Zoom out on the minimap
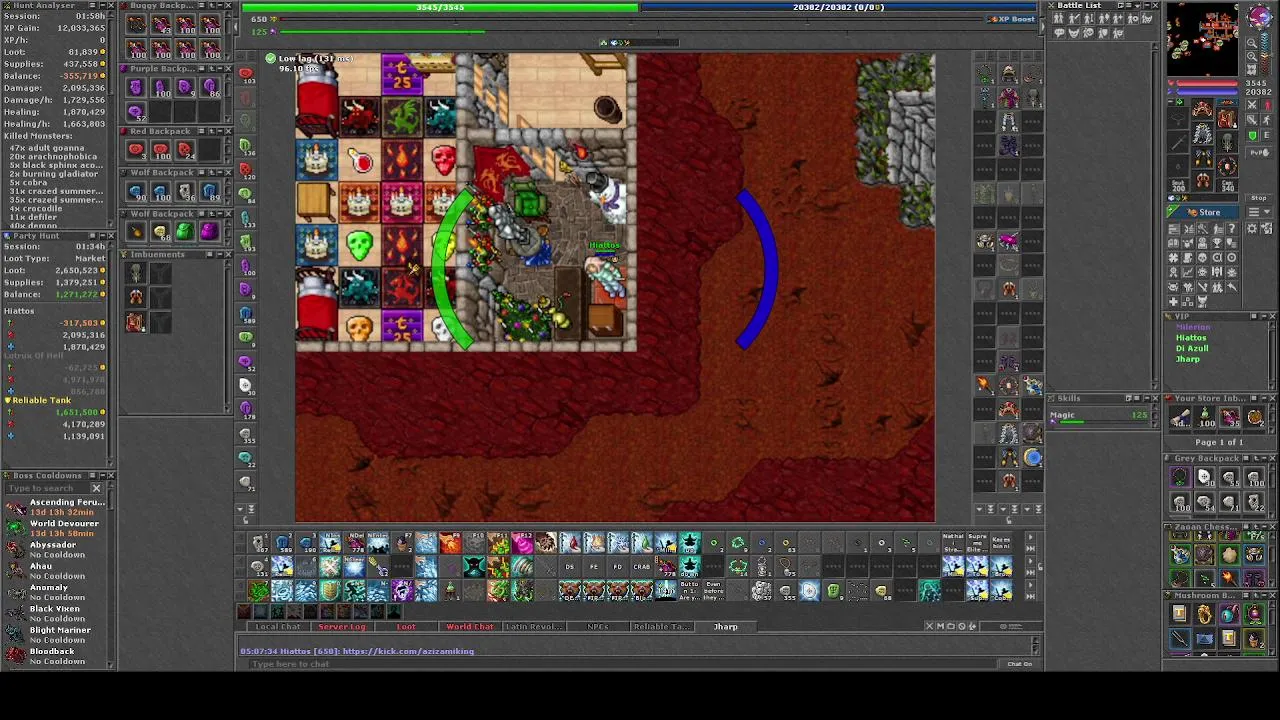 coord(1251,44)
